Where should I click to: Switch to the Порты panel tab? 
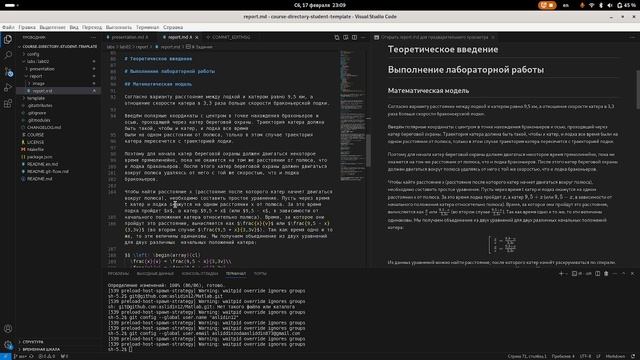pos(260,273)
